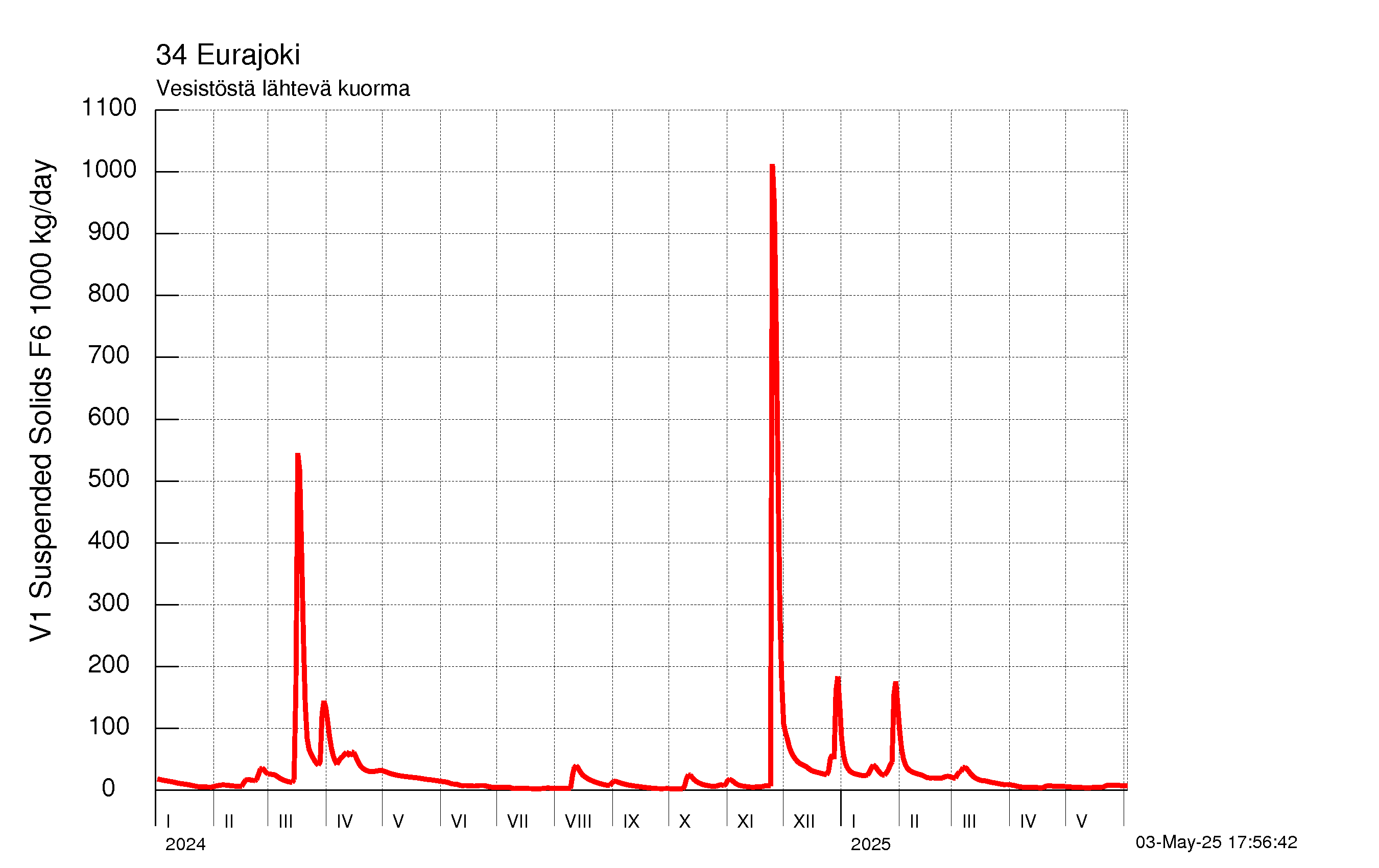1379x868 pixels.
Task: Select the timestamp "03-May-25 17:56:42"
Action: 1217,842
